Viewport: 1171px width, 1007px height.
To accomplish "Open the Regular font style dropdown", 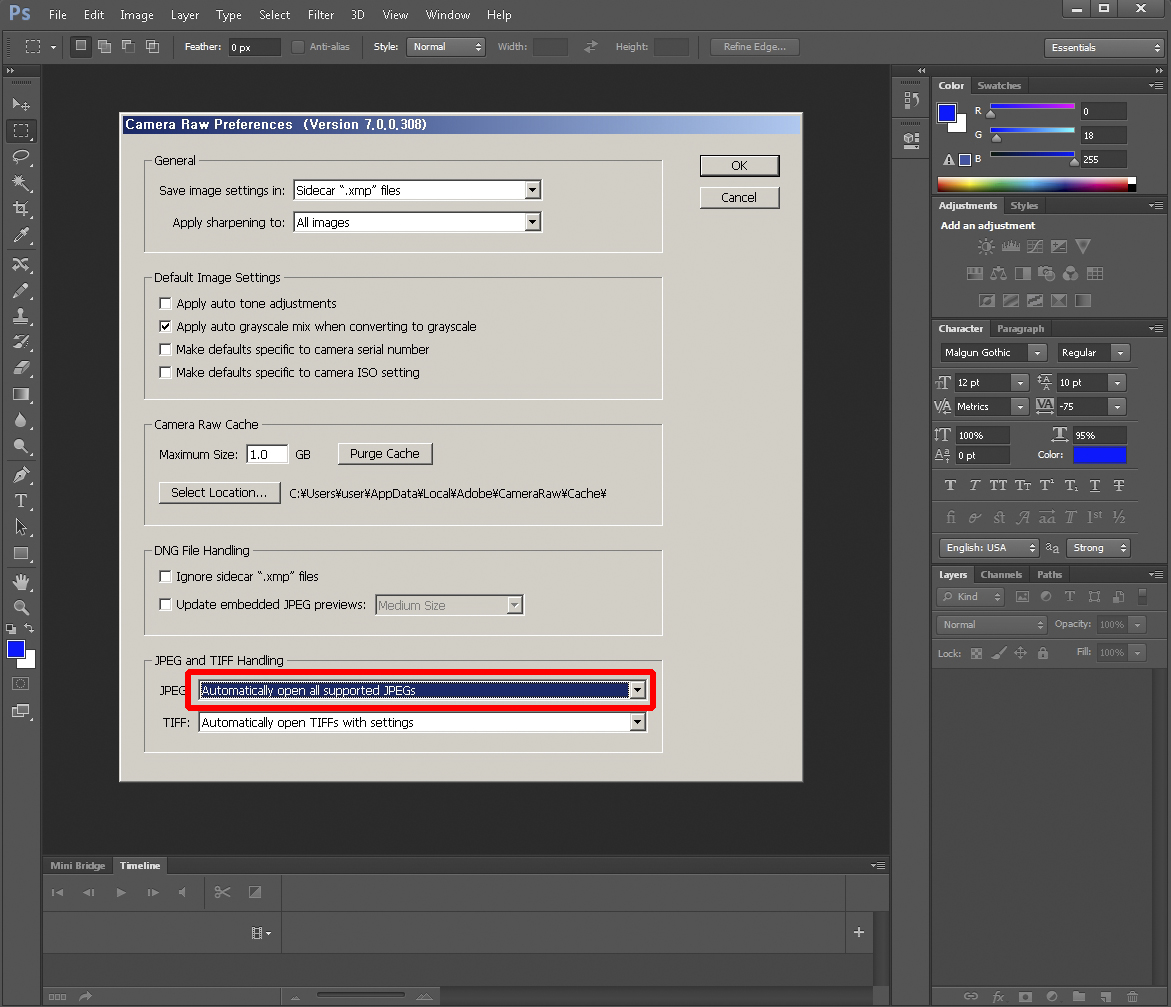I will pos(1093,353).
